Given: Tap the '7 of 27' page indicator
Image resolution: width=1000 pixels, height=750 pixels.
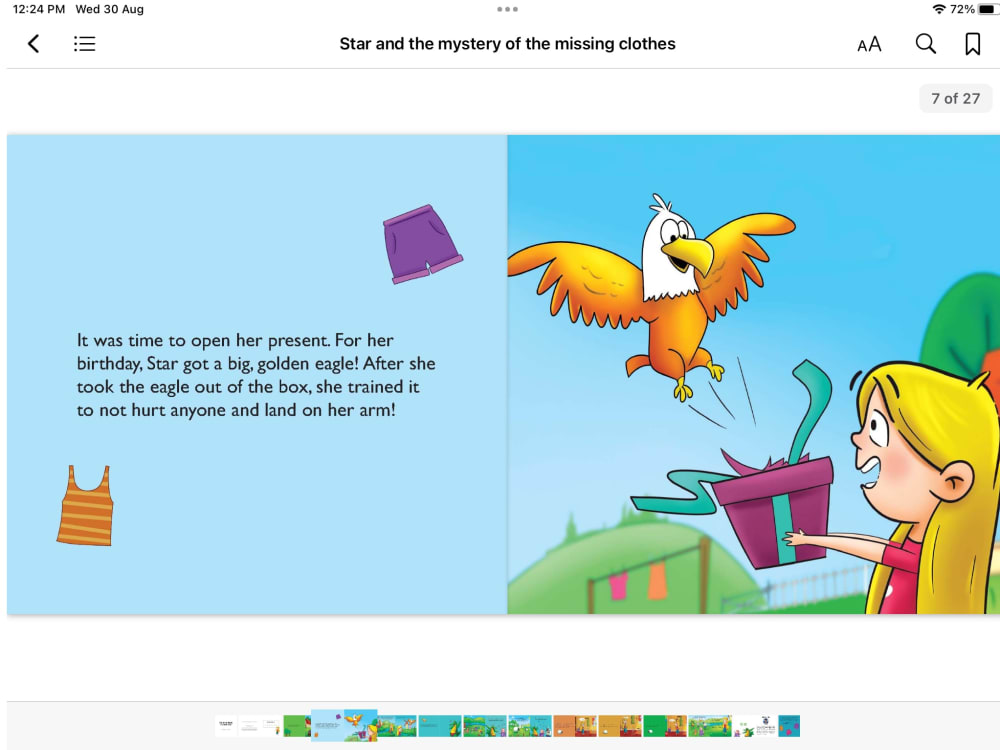Looking at the screenshot, I should [955, 98].
